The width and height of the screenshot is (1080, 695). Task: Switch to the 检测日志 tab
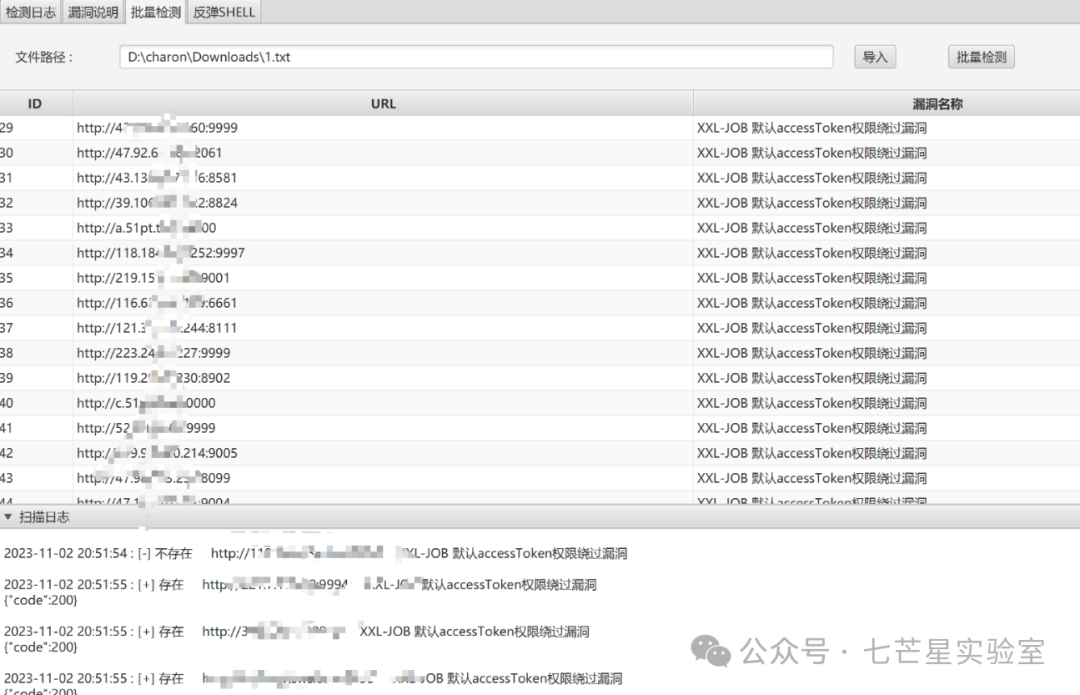pyautogui.click(x=30, y=12)
